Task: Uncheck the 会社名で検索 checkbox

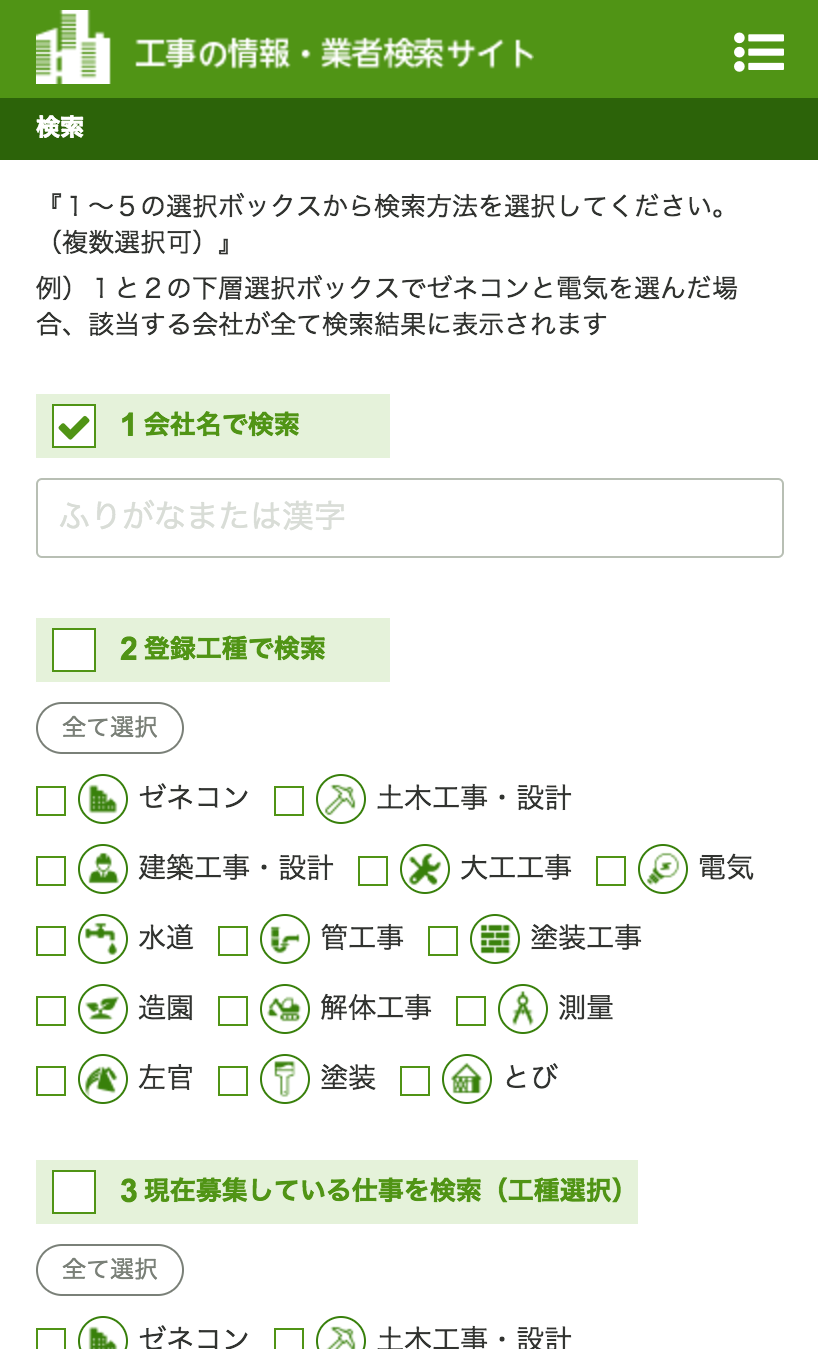Action: point(74,426)
